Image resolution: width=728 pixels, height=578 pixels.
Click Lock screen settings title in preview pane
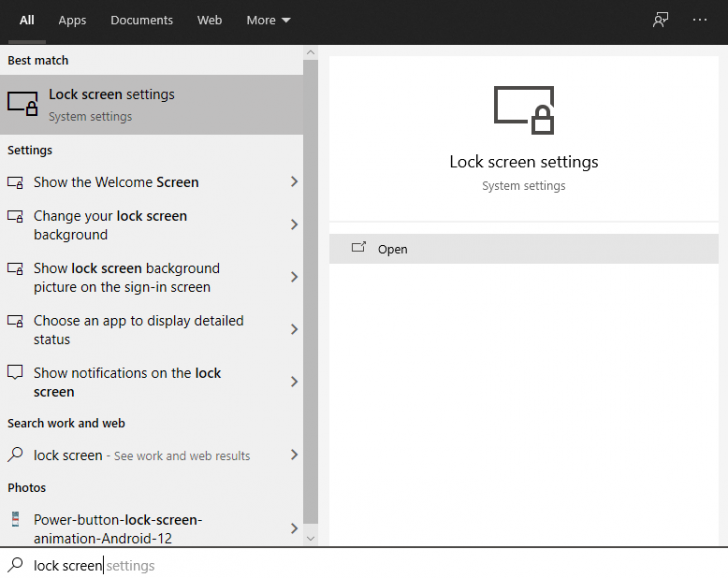[524, 162]
